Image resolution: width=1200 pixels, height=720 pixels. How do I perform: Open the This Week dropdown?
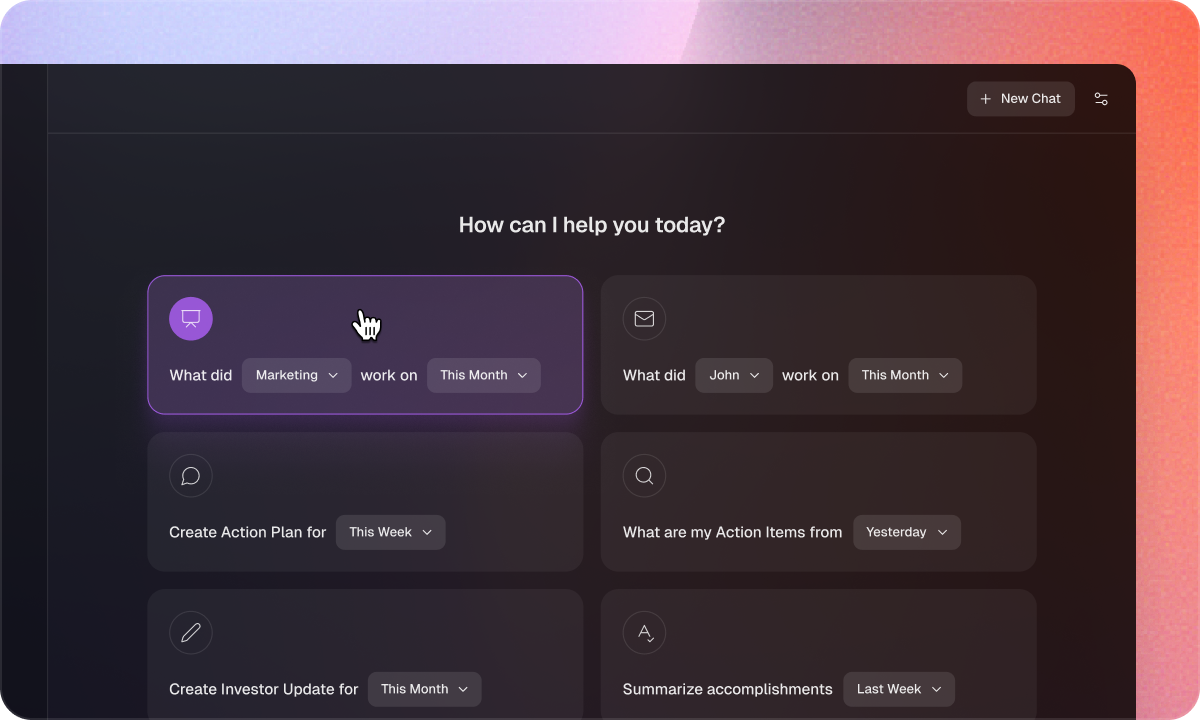[391, 532]
